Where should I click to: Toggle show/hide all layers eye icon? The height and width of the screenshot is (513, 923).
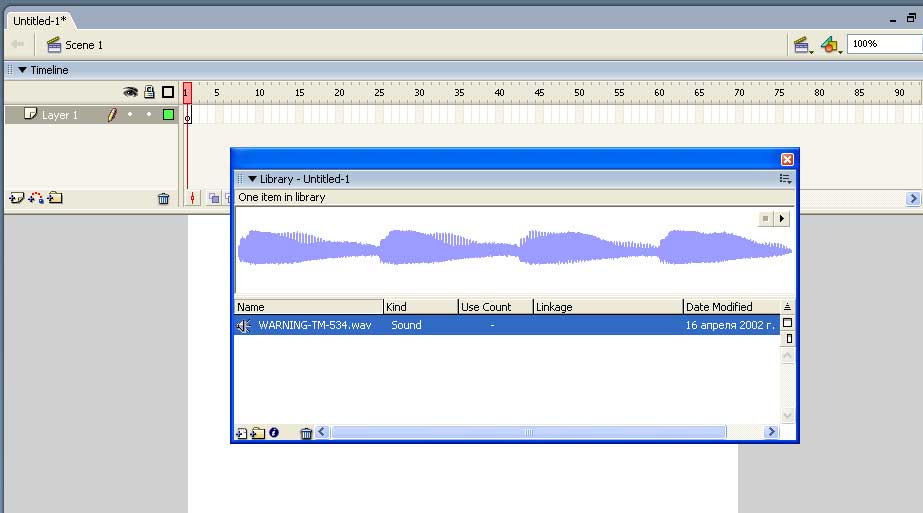[x=130, y=92]
